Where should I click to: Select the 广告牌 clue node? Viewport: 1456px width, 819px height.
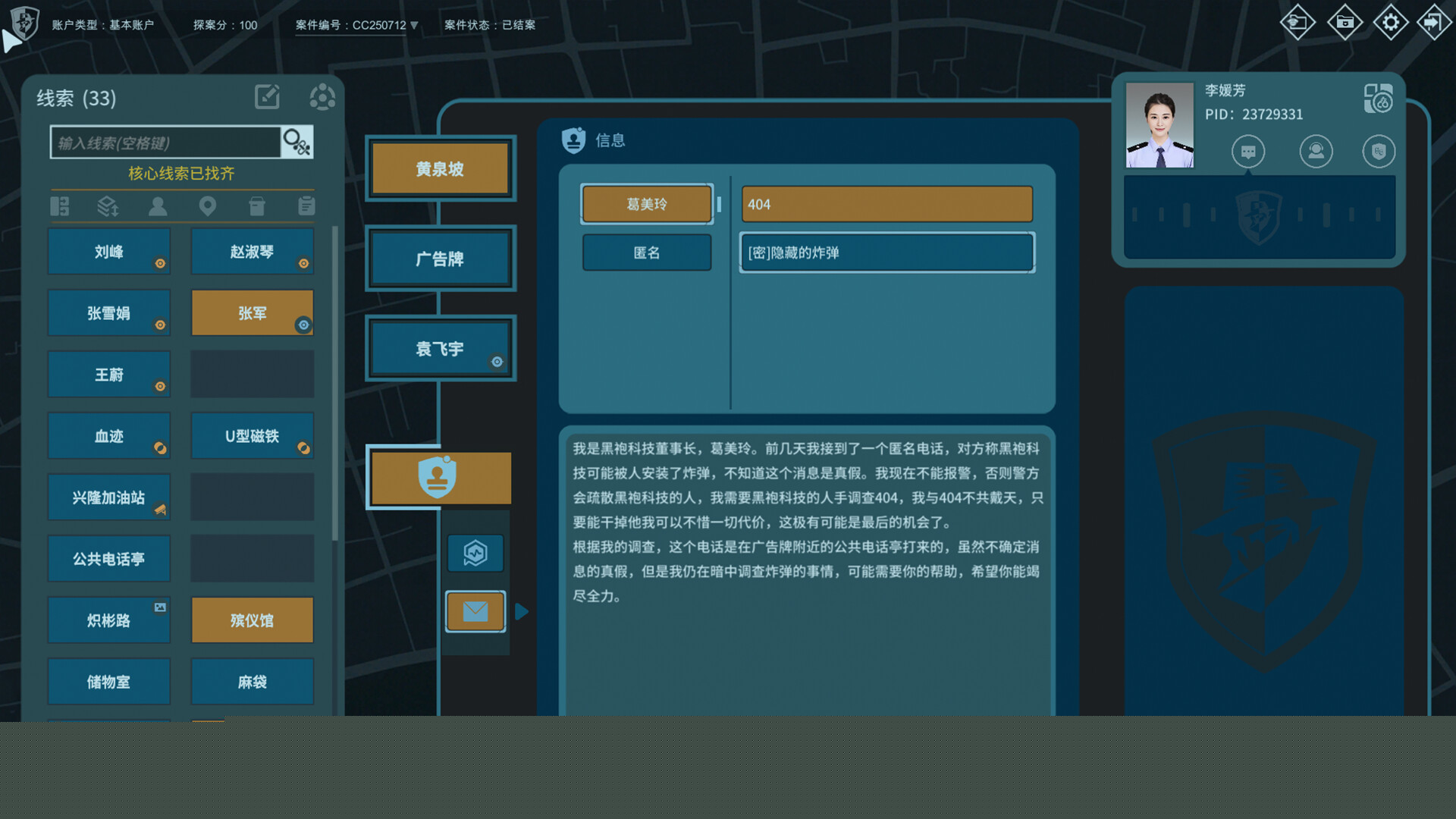point(440,259)
